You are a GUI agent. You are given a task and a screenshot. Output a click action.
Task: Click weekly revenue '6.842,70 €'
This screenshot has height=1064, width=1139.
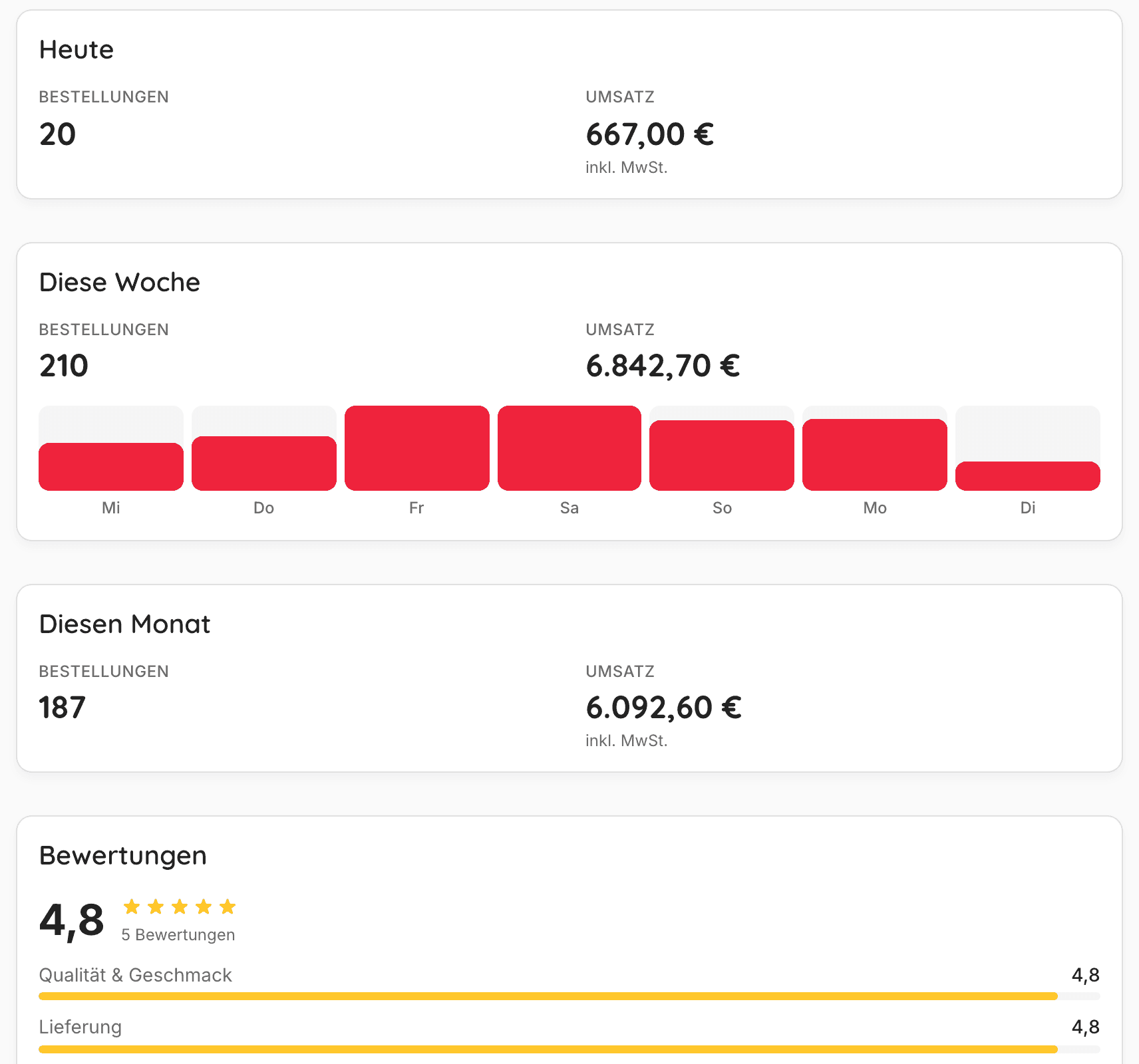click(663, 366)
